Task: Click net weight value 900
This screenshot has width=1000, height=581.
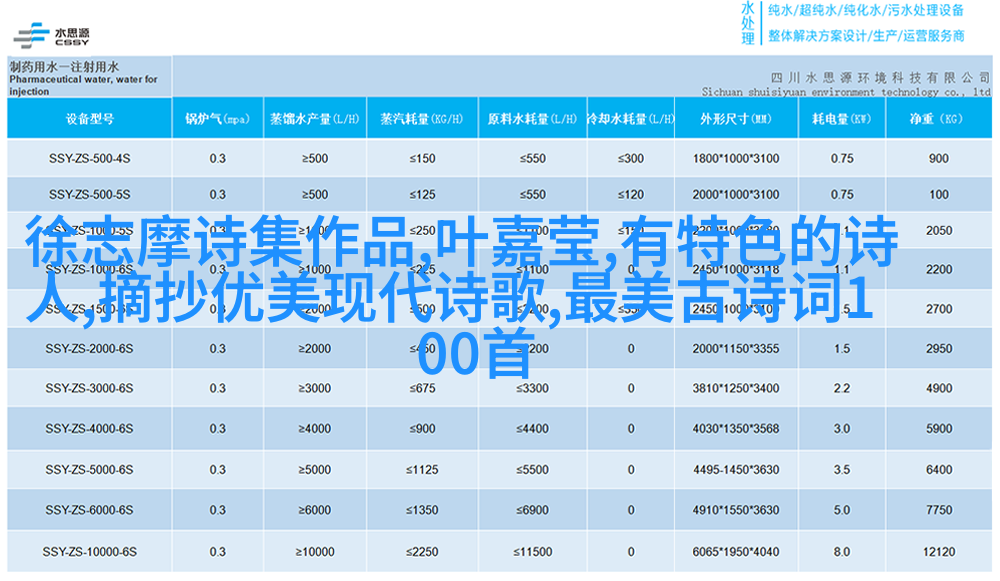Action: (x=939, y=158)
